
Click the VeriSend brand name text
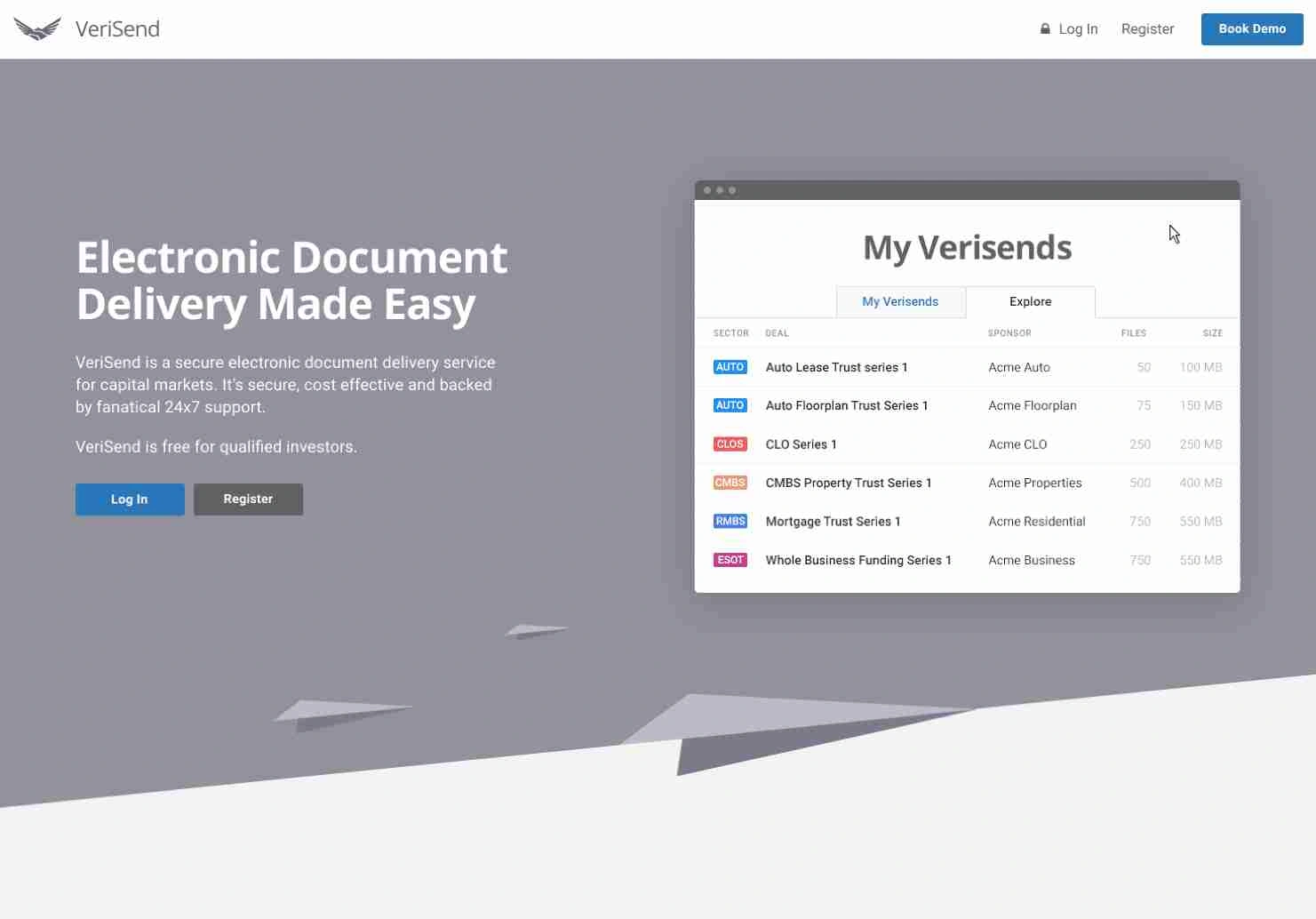coord(117,29)
